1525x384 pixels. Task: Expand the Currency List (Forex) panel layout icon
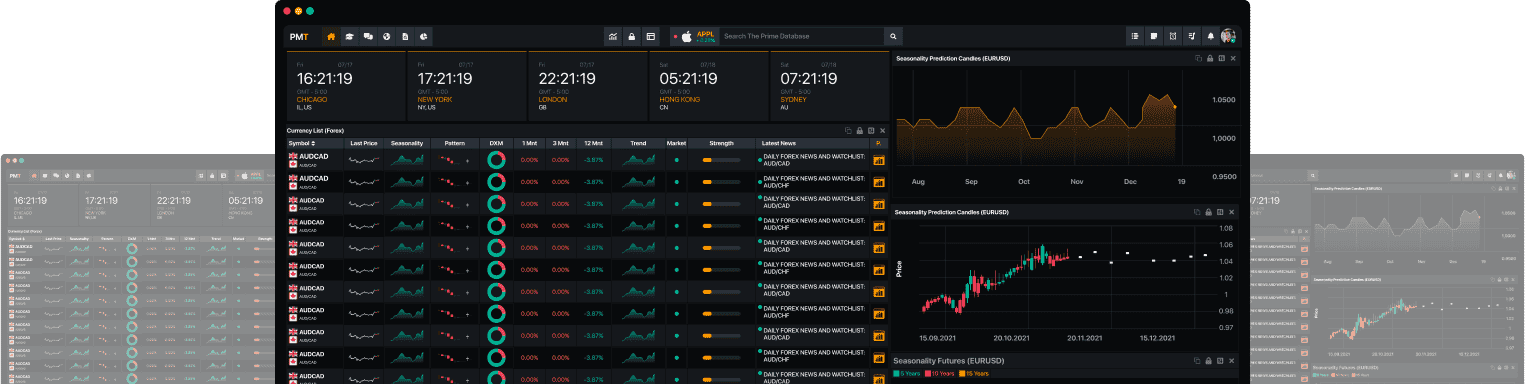tap(871, 131)
